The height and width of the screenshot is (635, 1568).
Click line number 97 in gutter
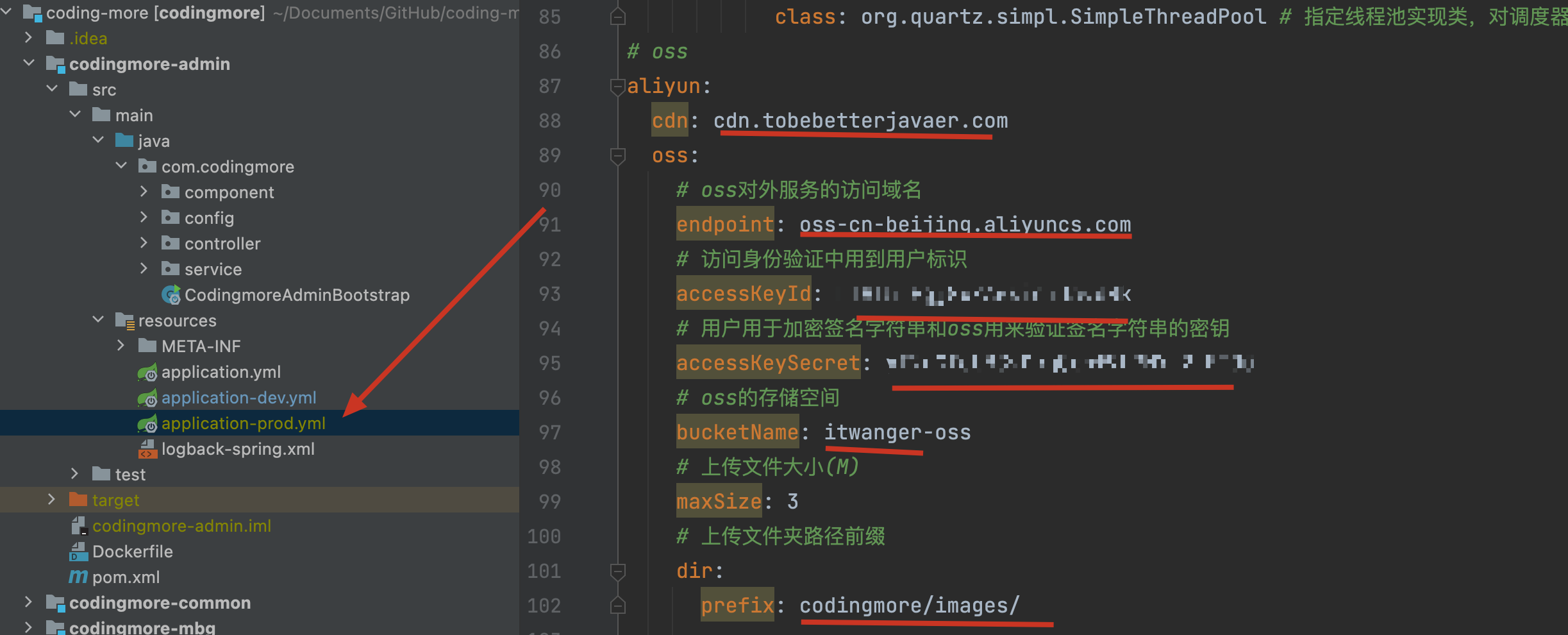[x=549, y=432]
